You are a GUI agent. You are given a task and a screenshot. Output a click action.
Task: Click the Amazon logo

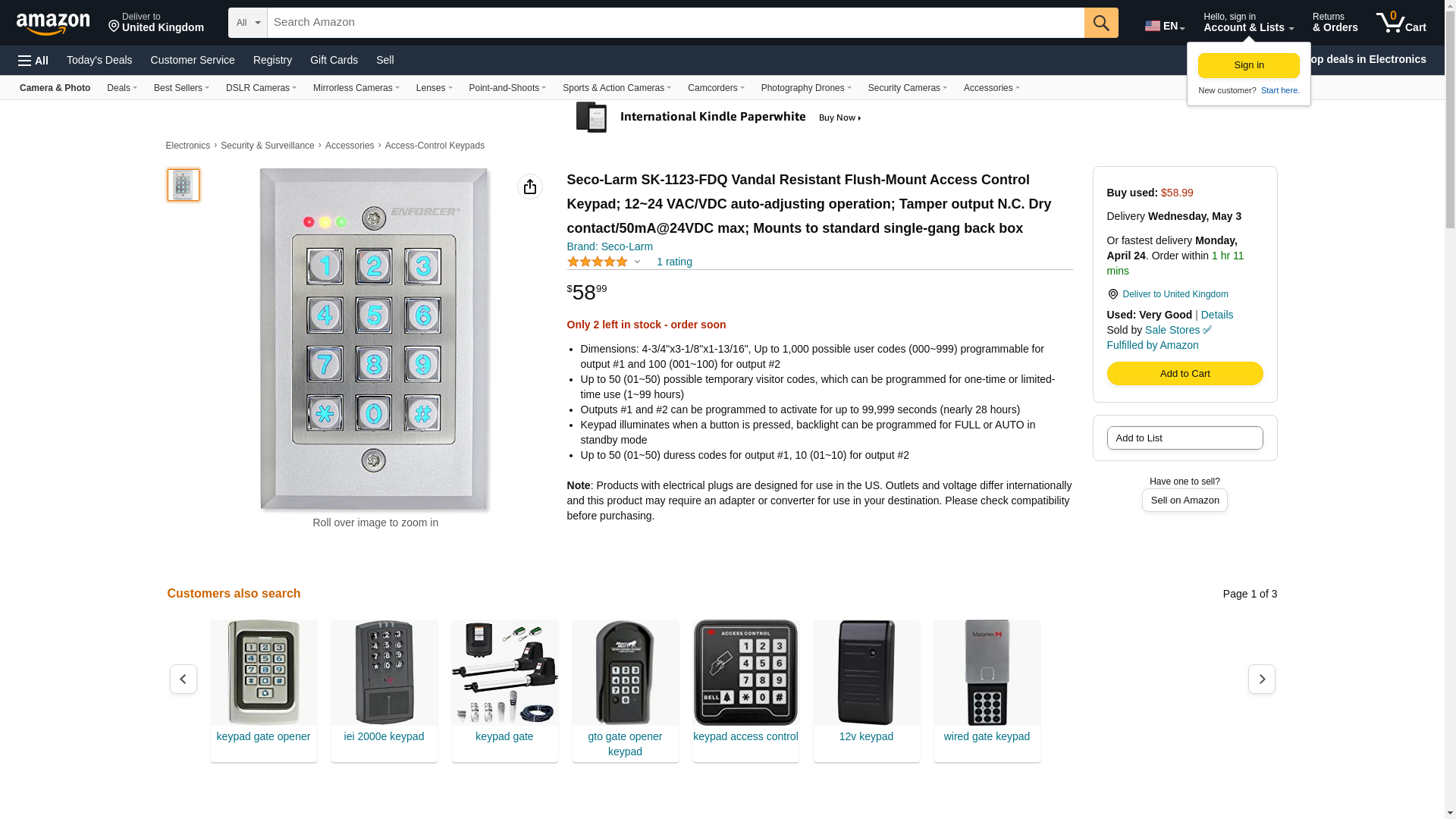[x=53, y=24]
